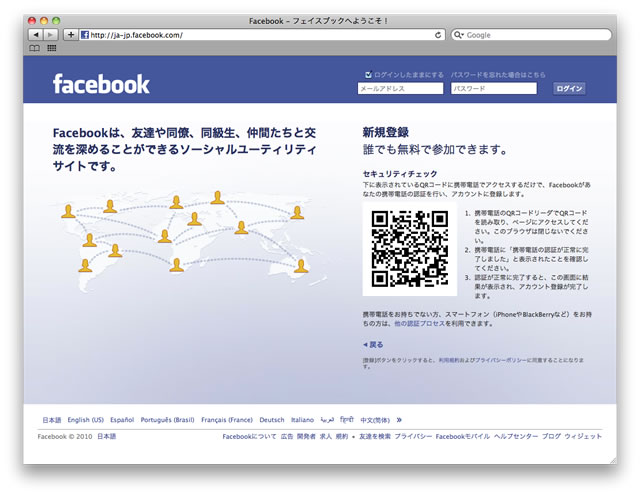Select 日本語 in language list
The height and width of the screenshot is (496, 640).
(52, 420)
